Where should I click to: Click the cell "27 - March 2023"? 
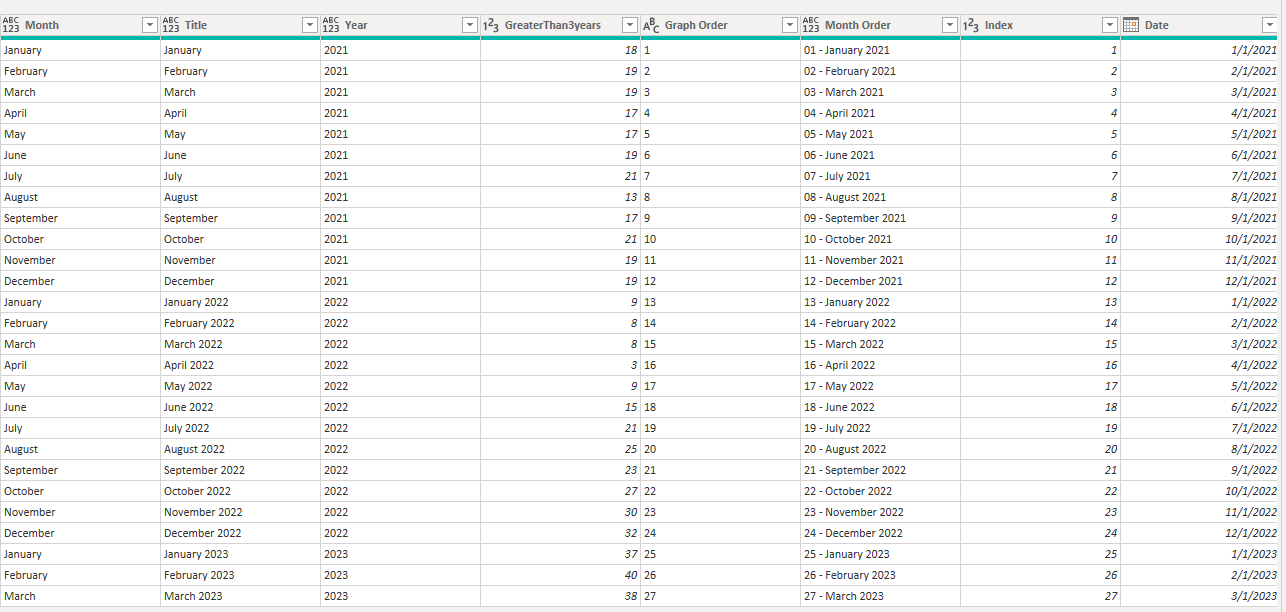880,596
